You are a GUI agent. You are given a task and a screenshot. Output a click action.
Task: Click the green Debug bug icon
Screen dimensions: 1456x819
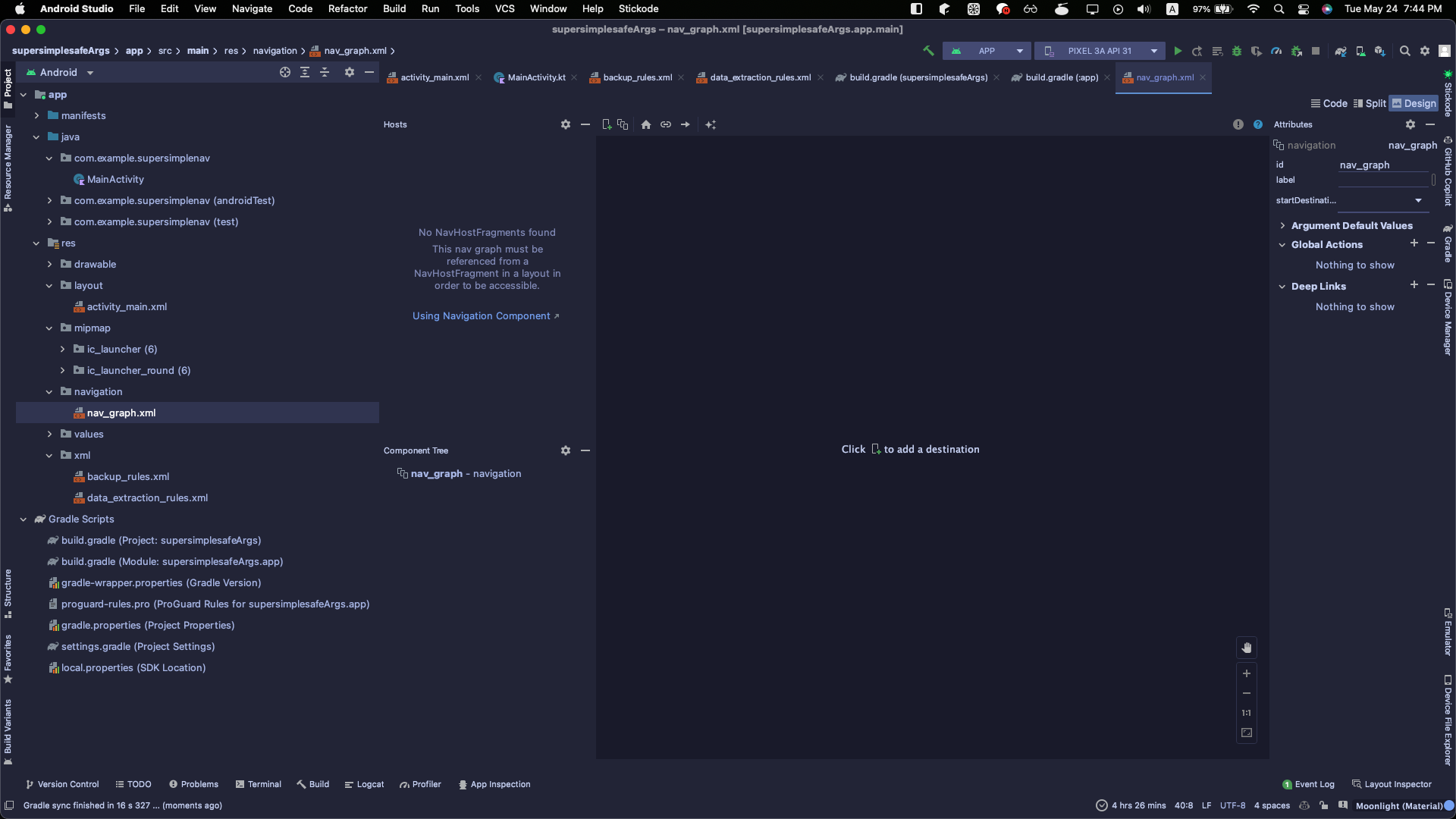coord(1236,51)
